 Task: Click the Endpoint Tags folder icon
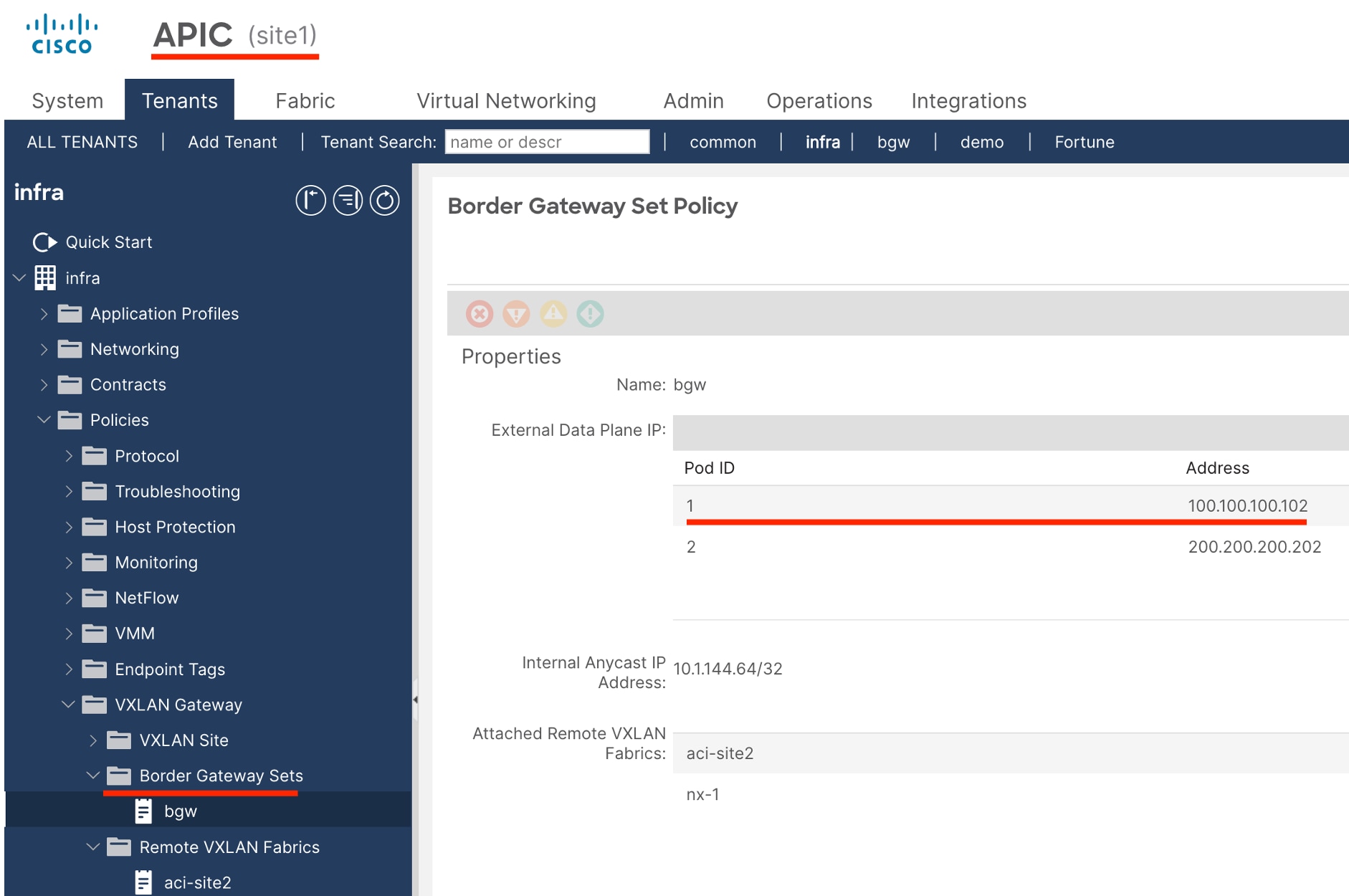coord(94,669)
